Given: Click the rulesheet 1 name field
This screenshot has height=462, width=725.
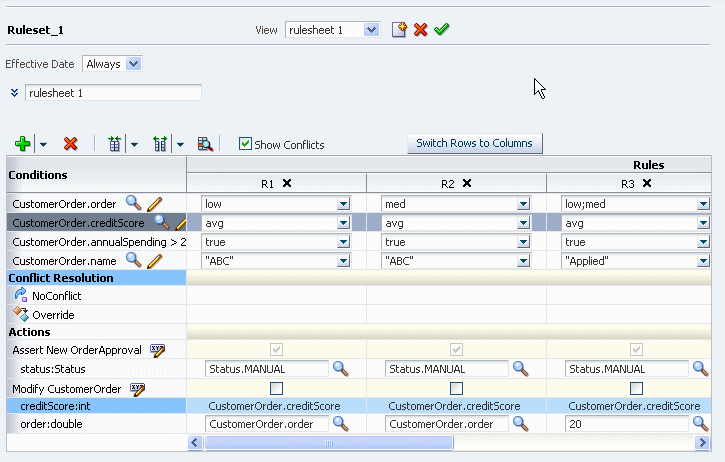Looking at the screenshot, I should [113, 93].
